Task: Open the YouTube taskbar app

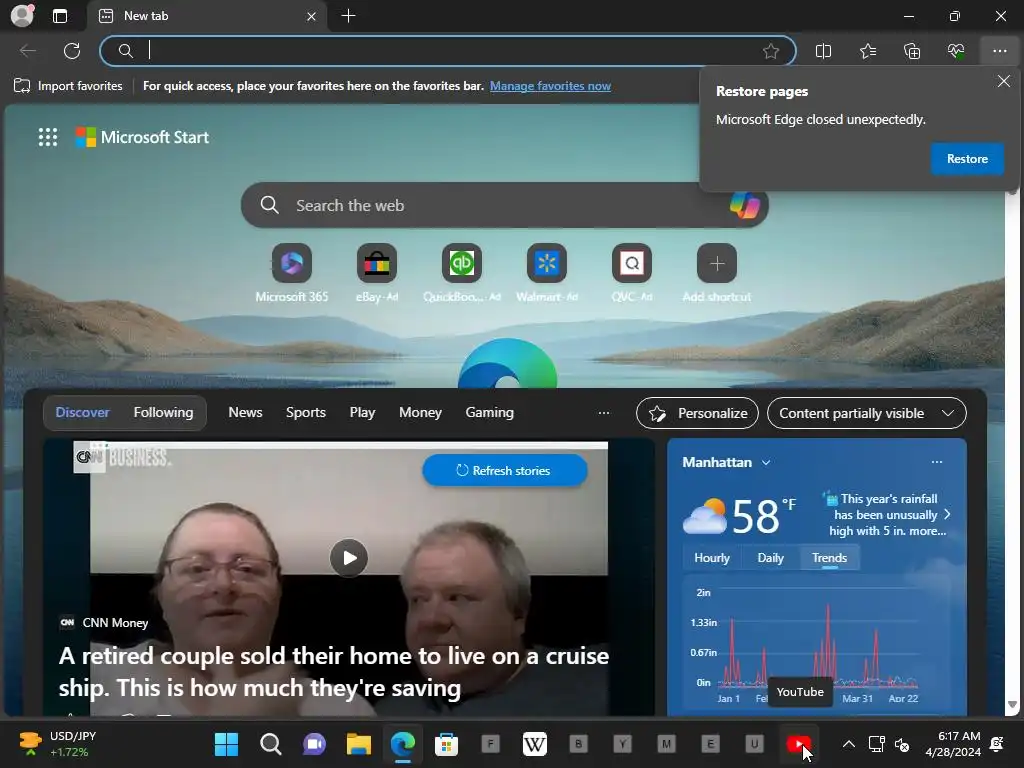Action: (x=799, y=744)
